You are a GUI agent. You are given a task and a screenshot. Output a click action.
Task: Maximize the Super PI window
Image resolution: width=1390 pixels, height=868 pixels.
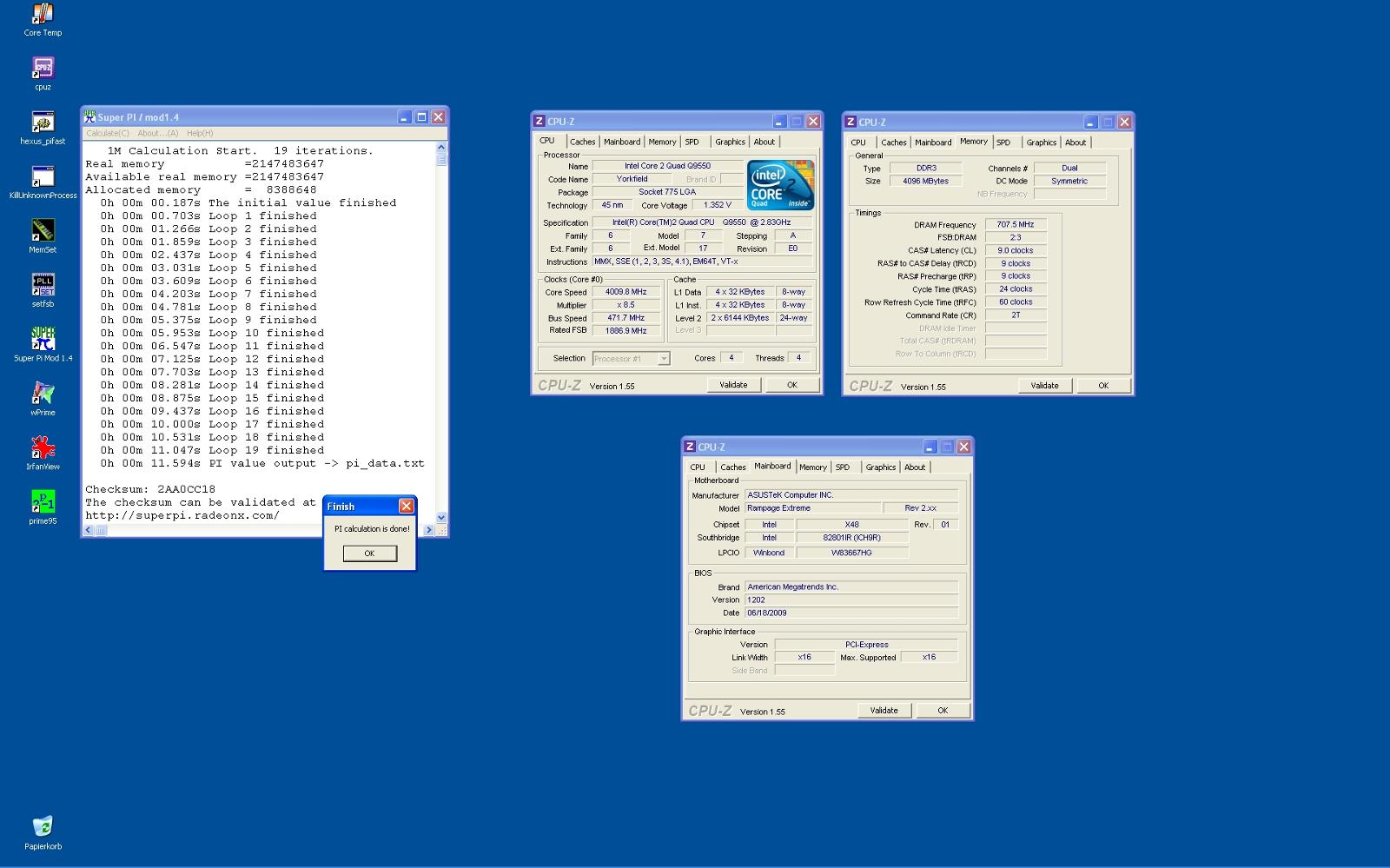tap(421, 117)
